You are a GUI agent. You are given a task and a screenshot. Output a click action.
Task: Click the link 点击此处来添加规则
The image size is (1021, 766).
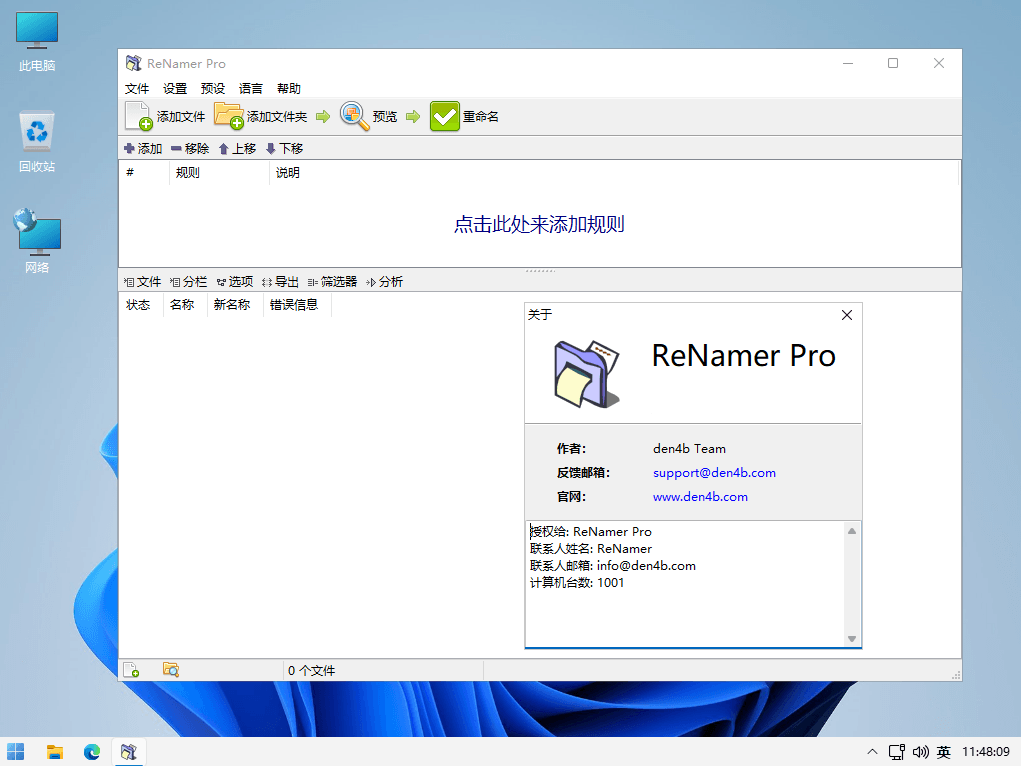(x=539, y=224)
